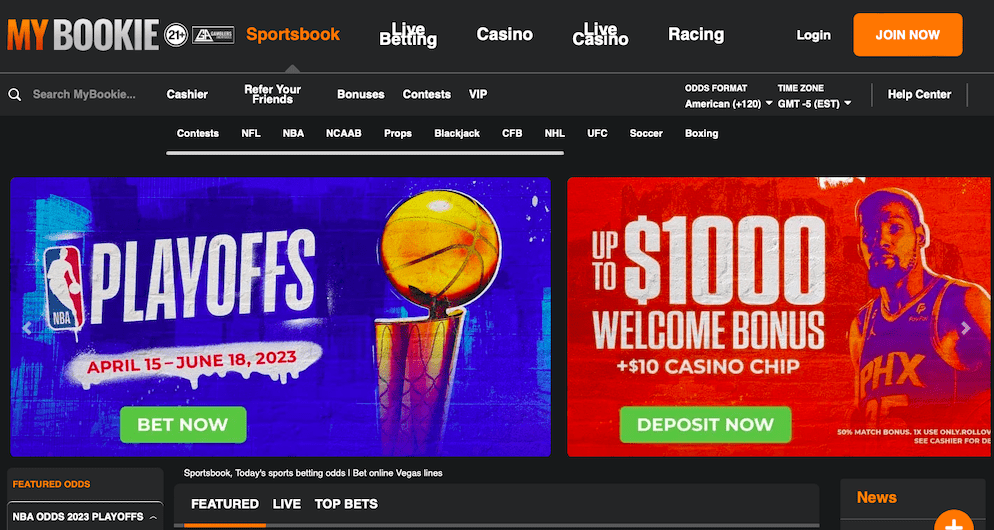Show previous banner with left arrow
Image resolution: width=994 pixels, height=530 pixels.
click(x=27, y=328)
